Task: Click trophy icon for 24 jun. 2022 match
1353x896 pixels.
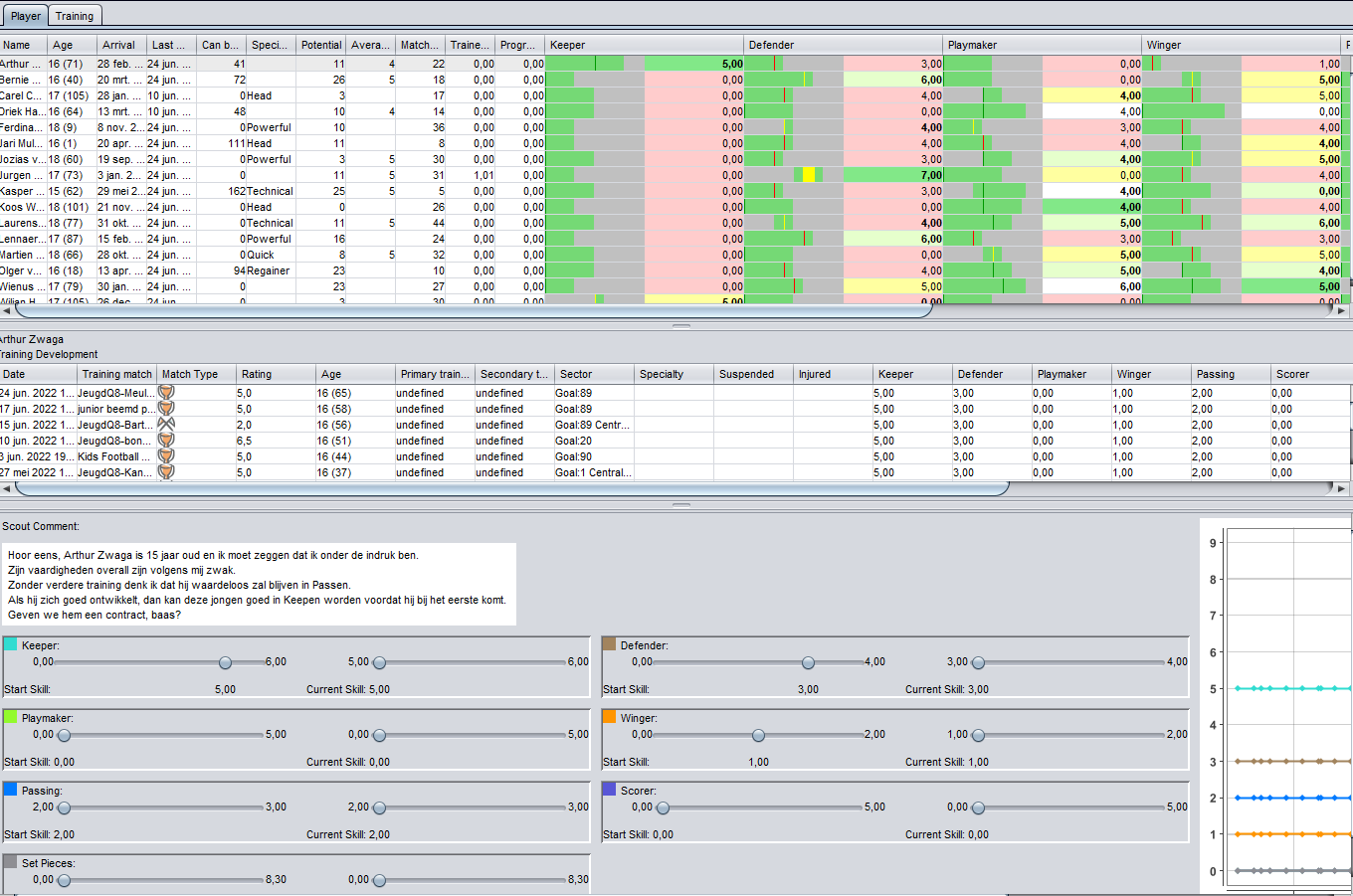Action: [166, 393]
